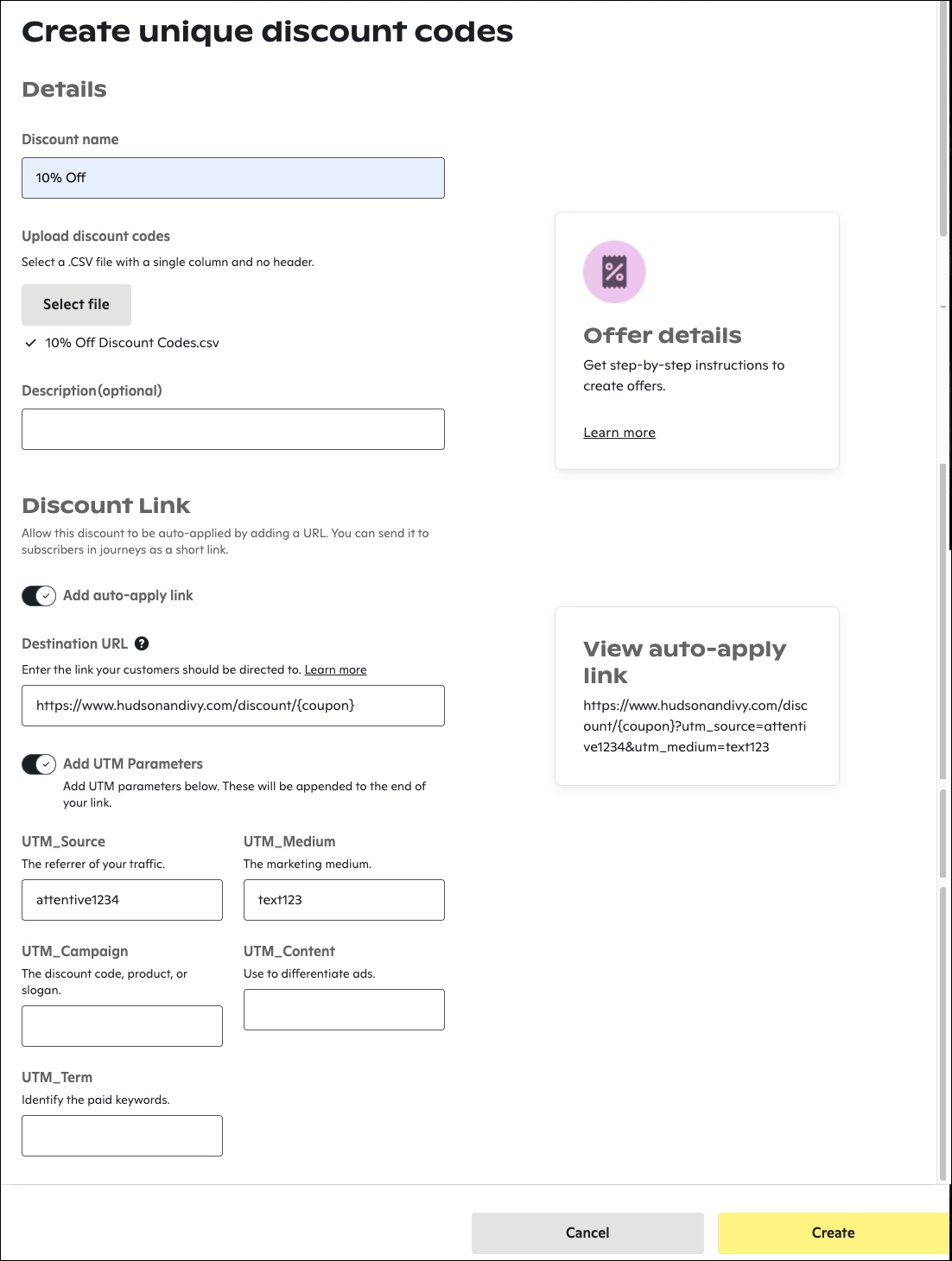Edit the Discount name field showing 10% Off
Viewport: 952px width, 1261px height.
[232, 177]
